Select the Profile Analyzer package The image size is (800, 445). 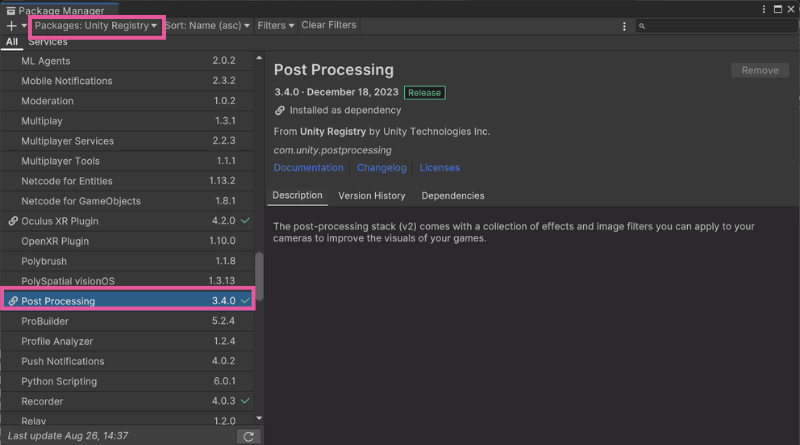point(128,341)
